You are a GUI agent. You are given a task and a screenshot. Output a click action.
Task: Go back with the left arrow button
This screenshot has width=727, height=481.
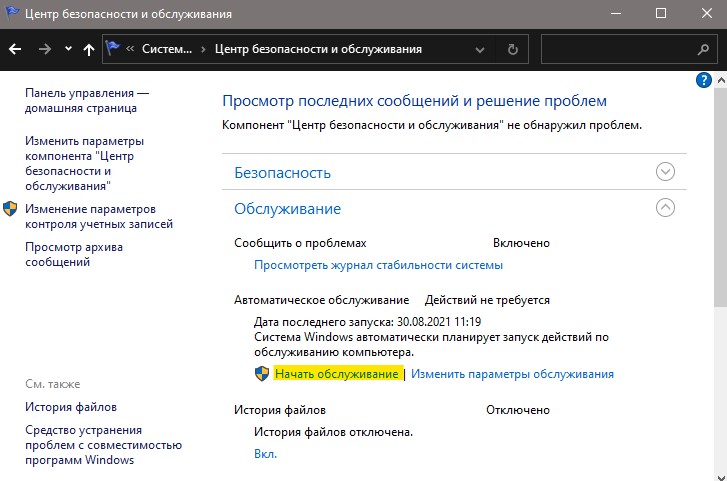[x=15, y=49]
